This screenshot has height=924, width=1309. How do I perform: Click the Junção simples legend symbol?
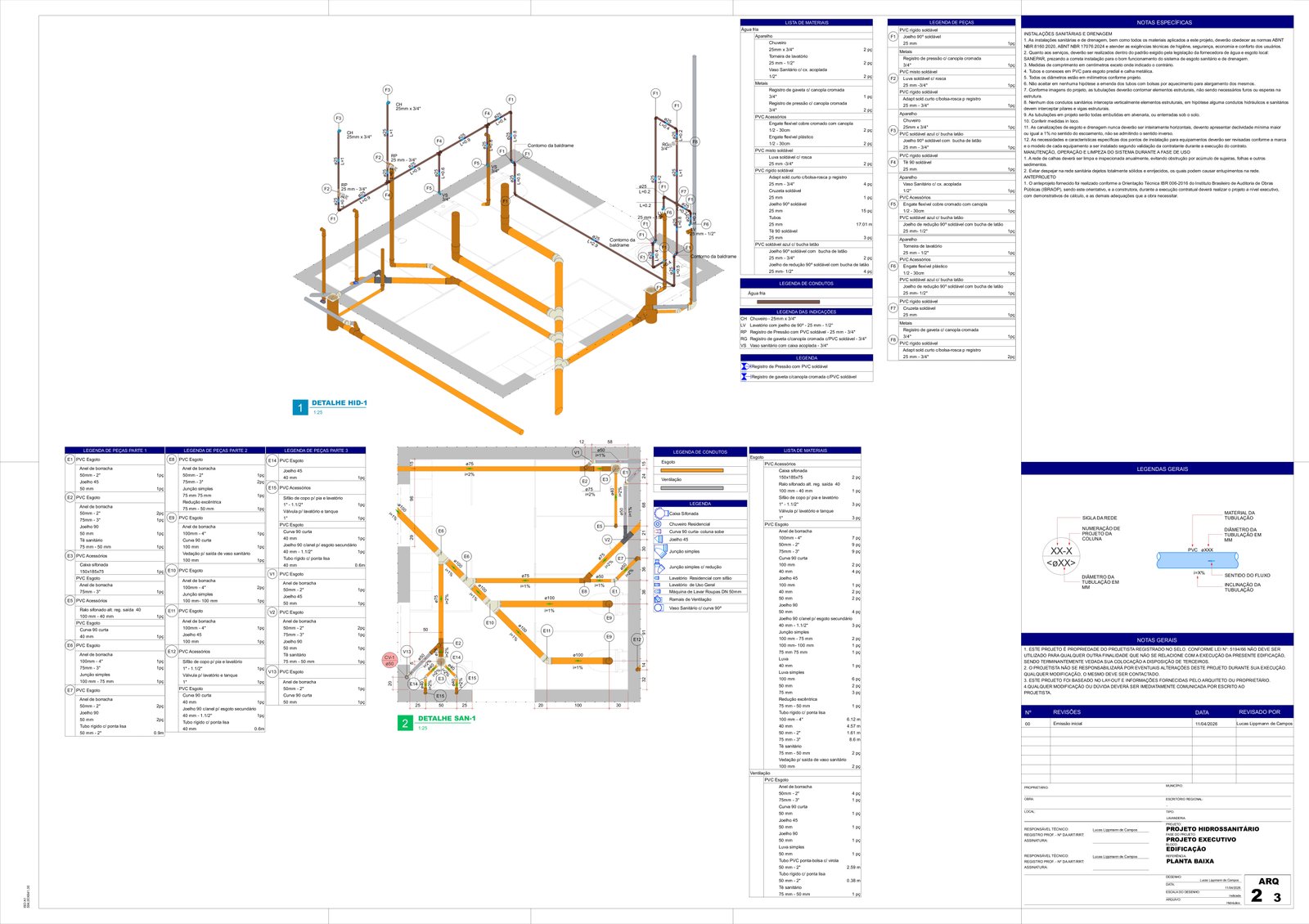[659, 551]
